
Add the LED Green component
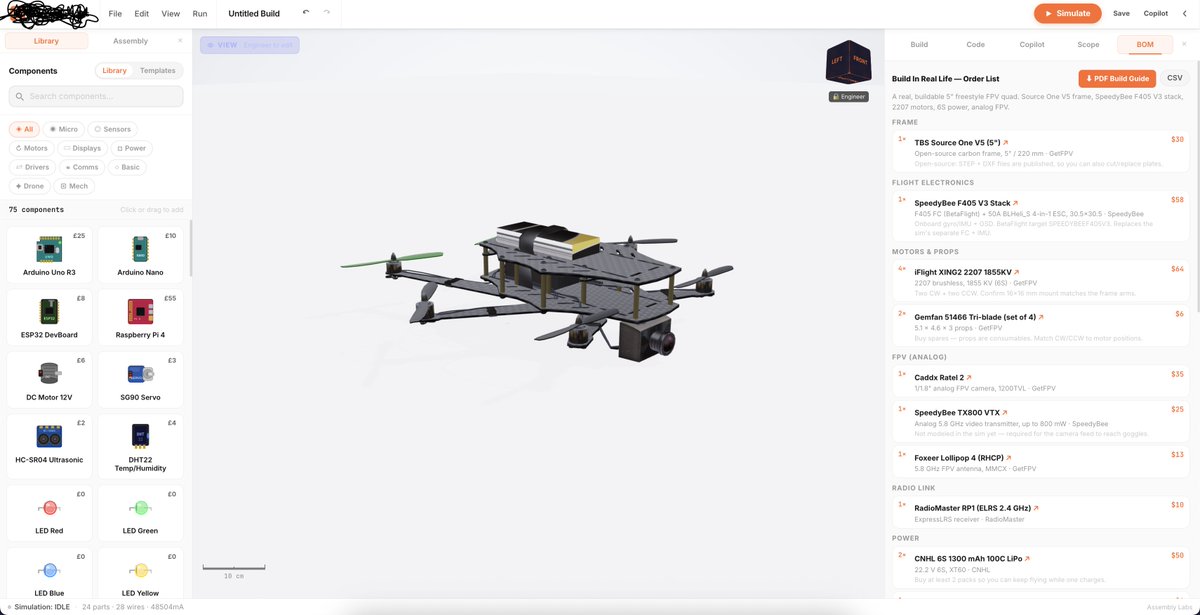coord(140,512)
